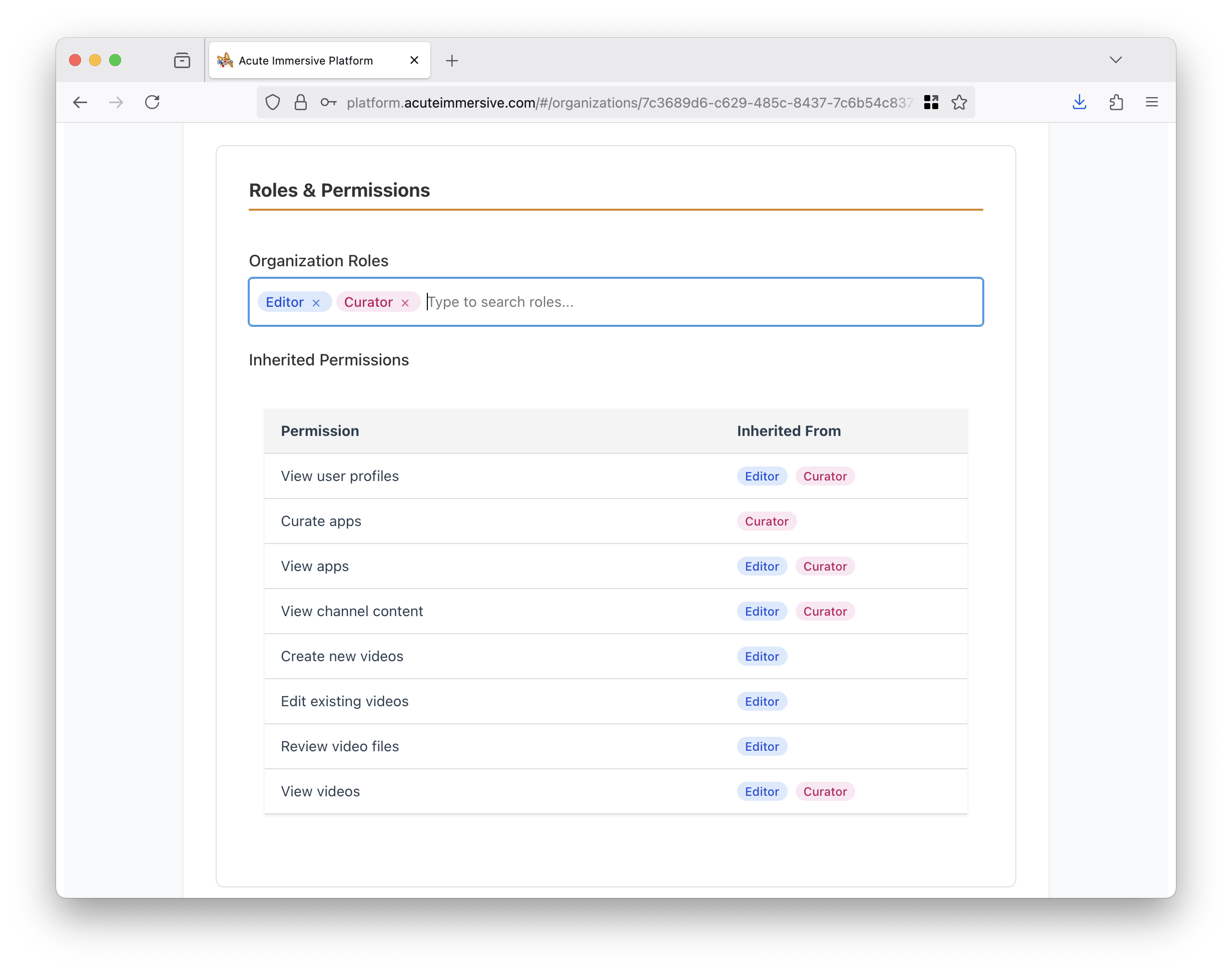Remove the Editor role chip
This screenshot has height=972, width=1232.
tap(316, 303)
